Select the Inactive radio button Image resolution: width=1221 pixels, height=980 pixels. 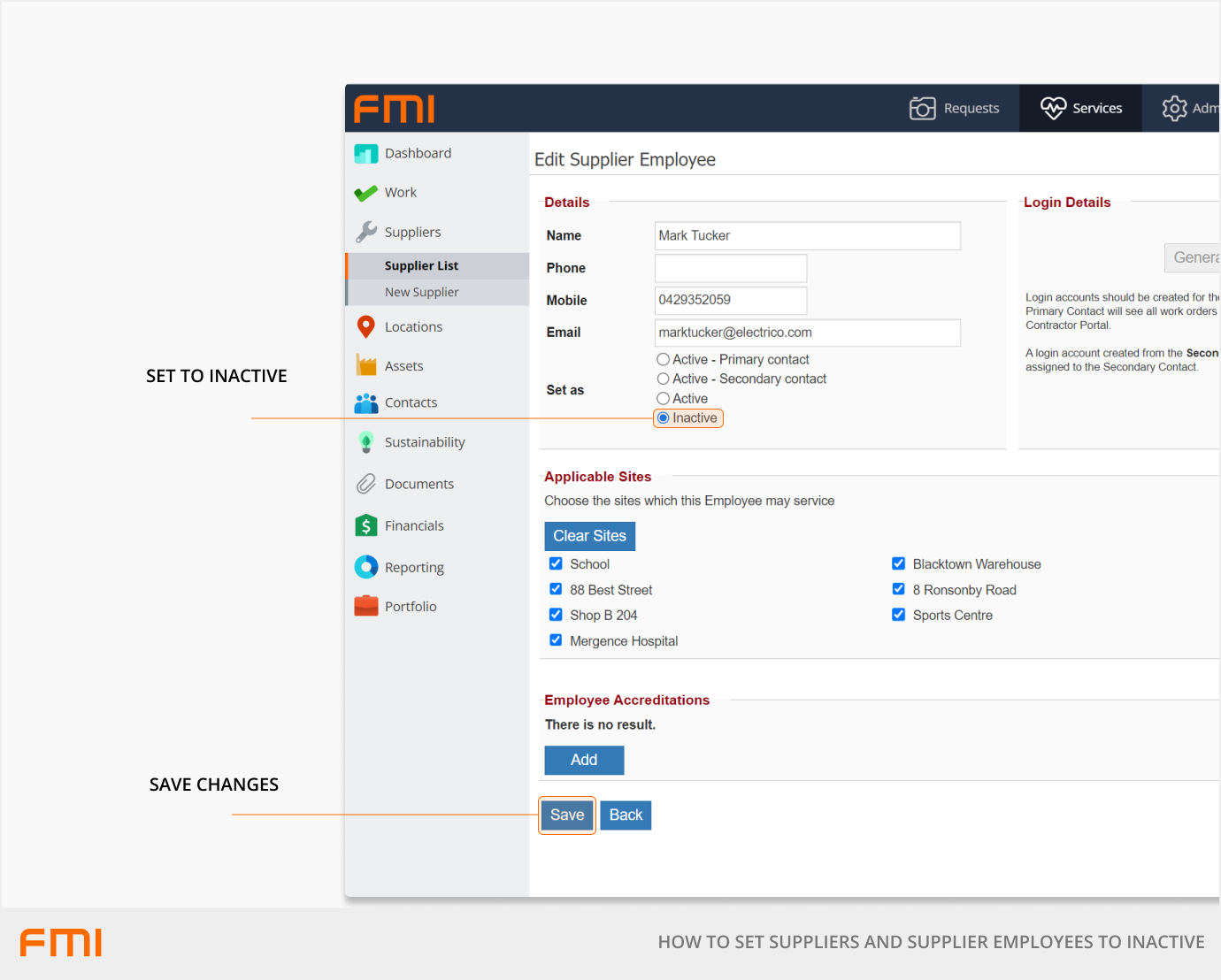pos(664,418)
